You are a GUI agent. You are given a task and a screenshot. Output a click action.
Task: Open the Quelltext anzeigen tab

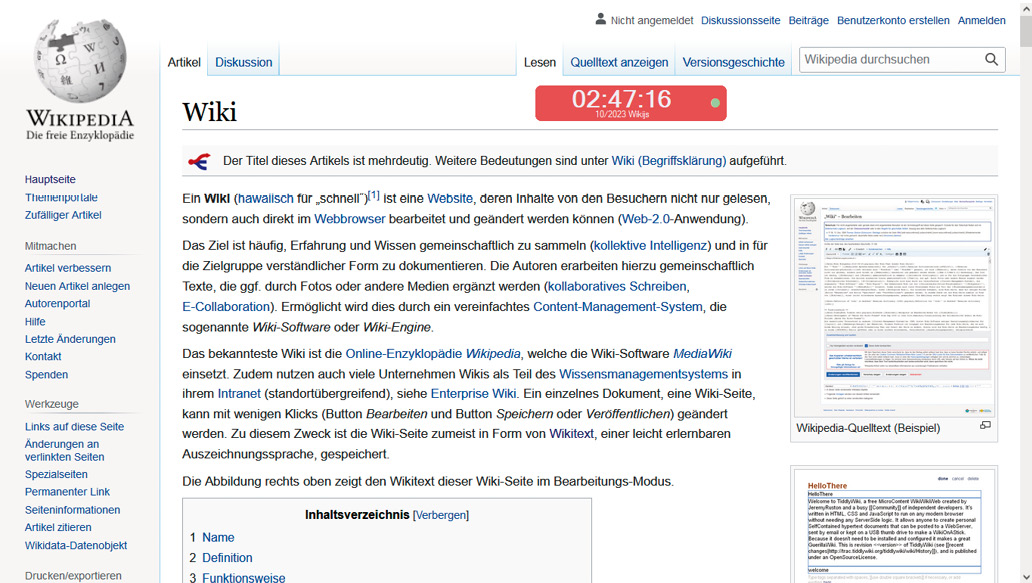[x=619, y=63]
